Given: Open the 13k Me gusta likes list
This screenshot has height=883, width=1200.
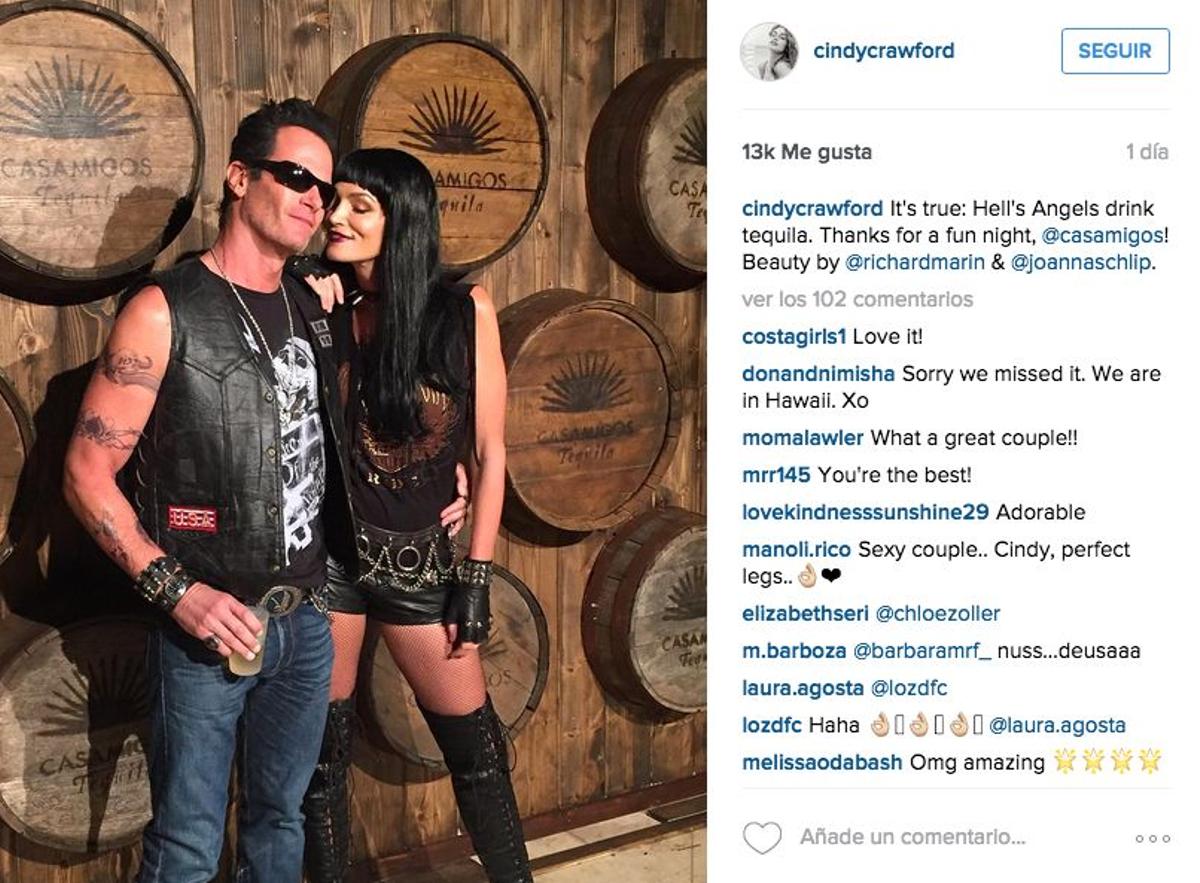Looking at the screenshot, I should 807,152.
